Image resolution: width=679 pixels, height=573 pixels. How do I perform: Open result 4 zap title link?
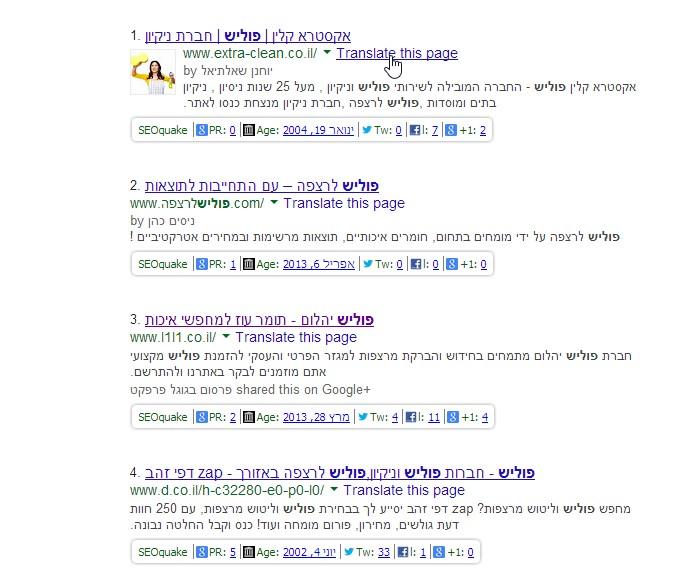[x=340, y=473]
